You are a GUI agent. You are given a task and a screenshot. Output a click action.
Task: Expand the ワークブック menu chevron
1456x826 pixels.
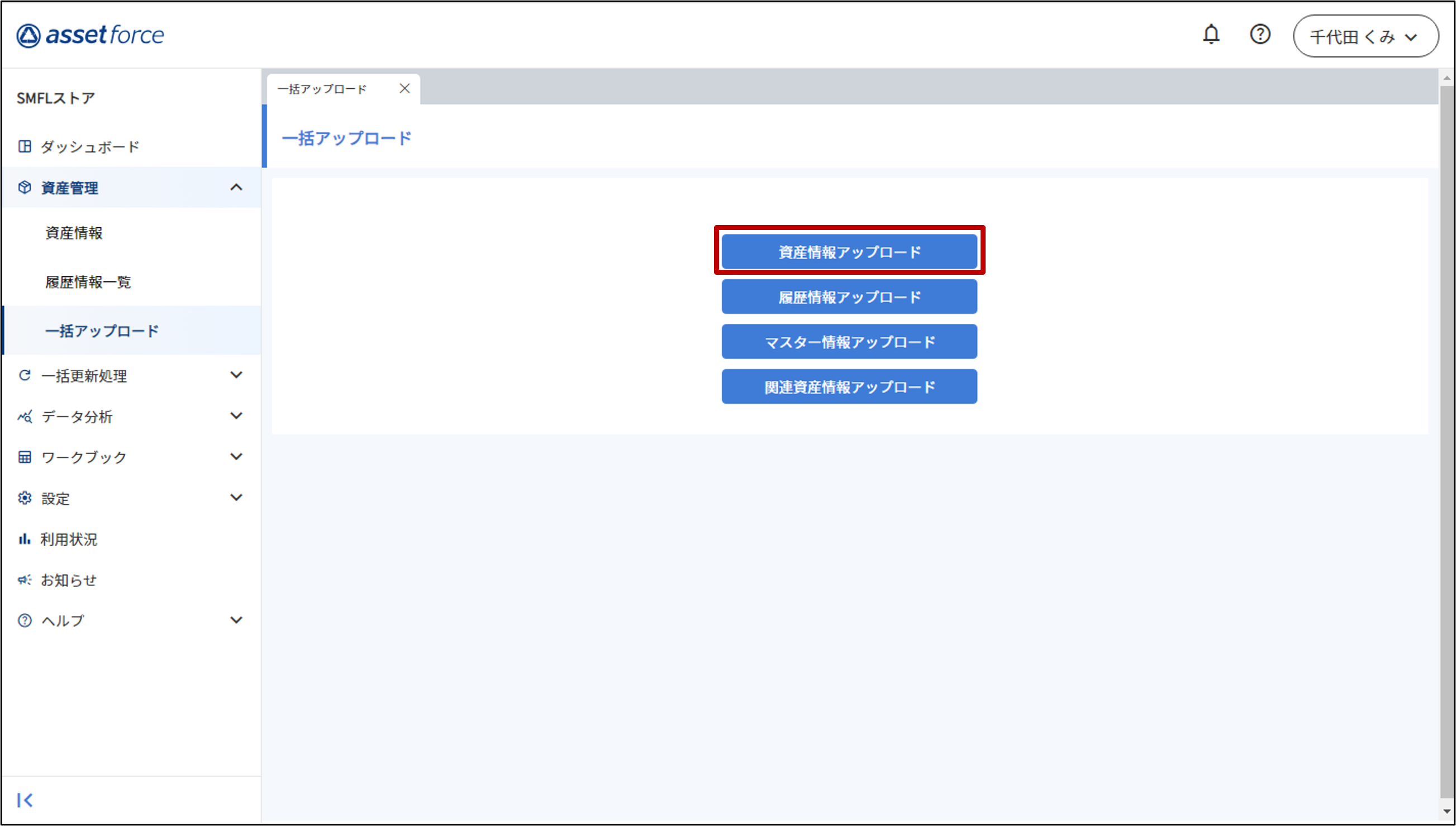(x=236, y=457)
